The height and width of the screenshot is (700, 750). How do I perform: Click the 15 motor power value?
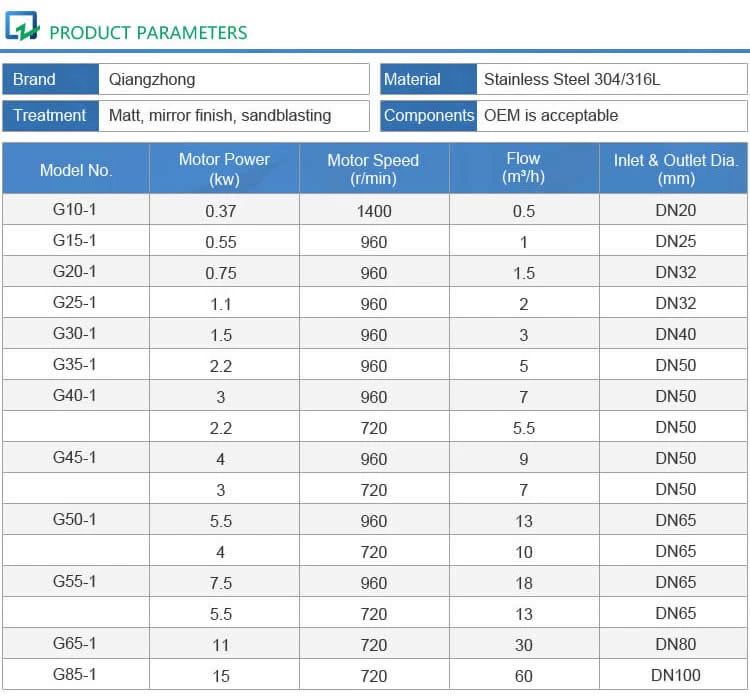[x=221, y=676]
